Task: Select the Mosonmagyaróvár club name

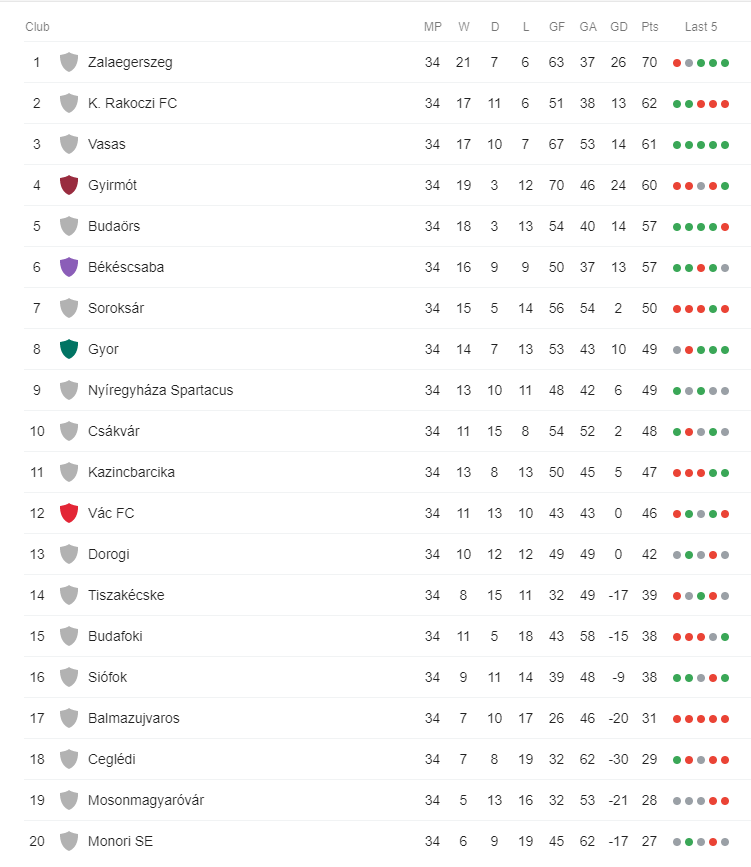Action: coord(146,800)
